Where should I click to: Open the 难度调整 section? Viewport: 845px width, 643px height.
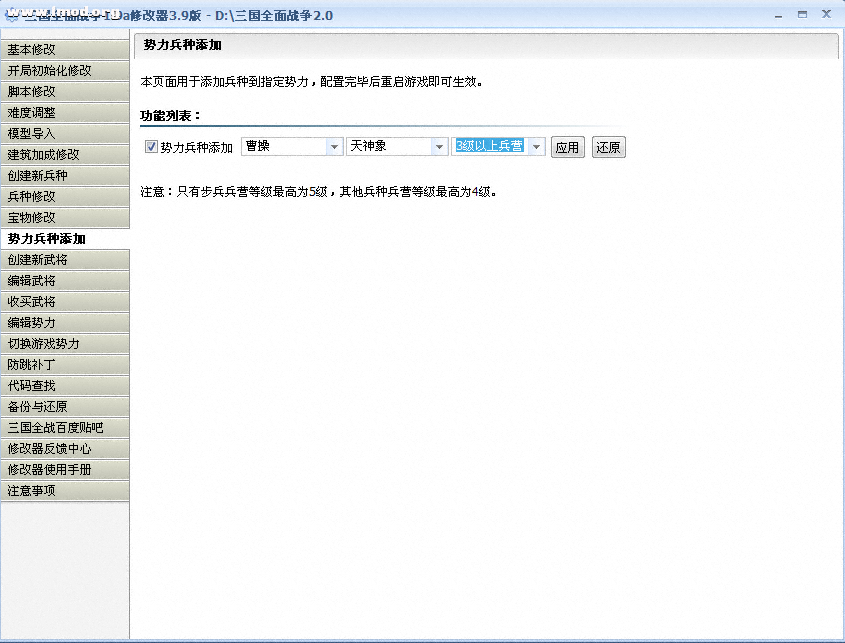[x=65, y=113]
